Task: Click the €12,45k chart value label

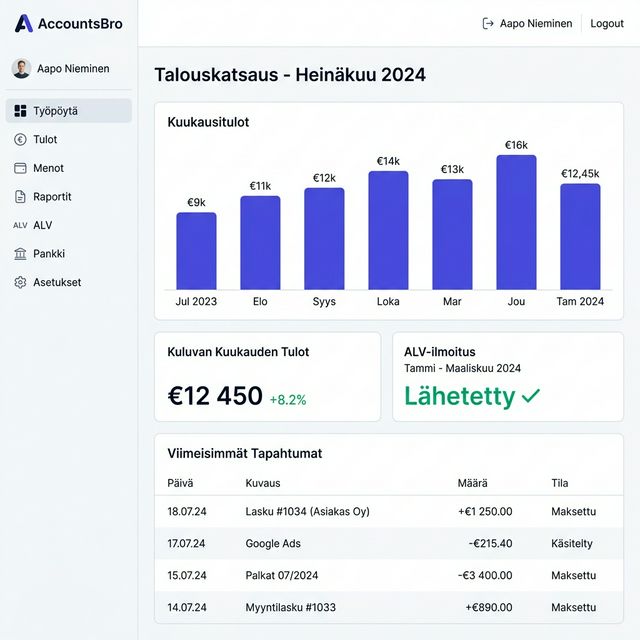Action: pyautogui.click(x=580, y=173)
